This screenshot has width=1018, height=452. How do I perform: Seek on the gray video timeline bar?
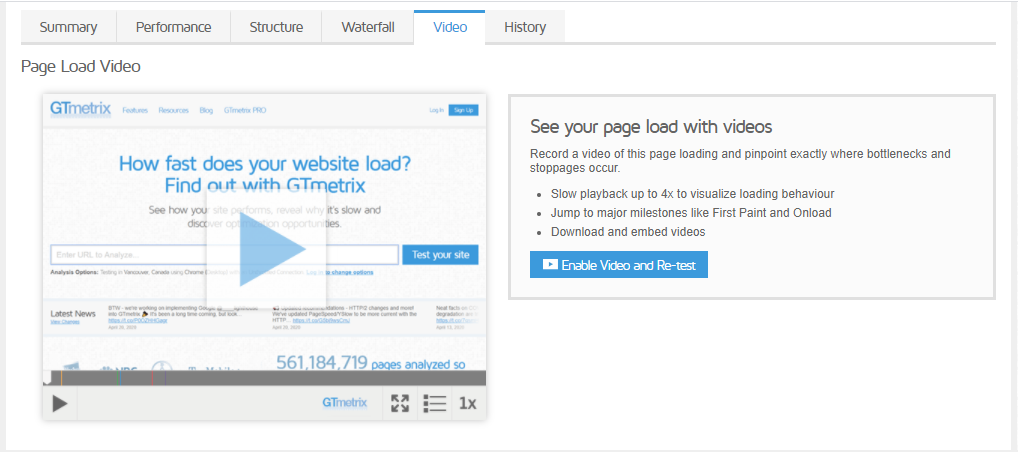click(x=264, y=378)
